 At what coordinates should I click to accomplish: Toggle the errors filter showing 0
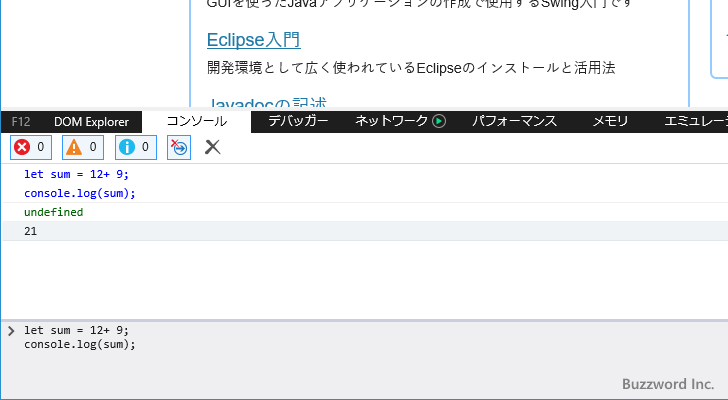click(31, 148)
